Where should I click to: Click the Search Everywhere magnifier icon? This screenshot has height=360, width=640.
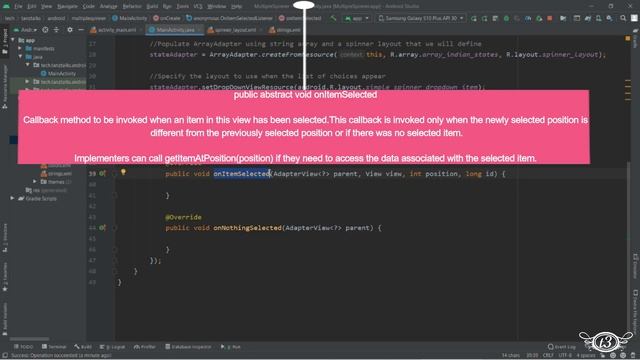[x=623, y=18]
